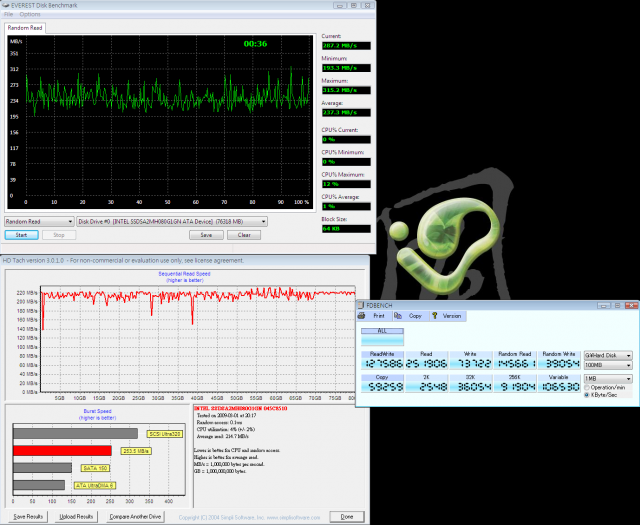Click the 00:36 elapsed timer
The image size is (640, 525).
tap(256, 44)
